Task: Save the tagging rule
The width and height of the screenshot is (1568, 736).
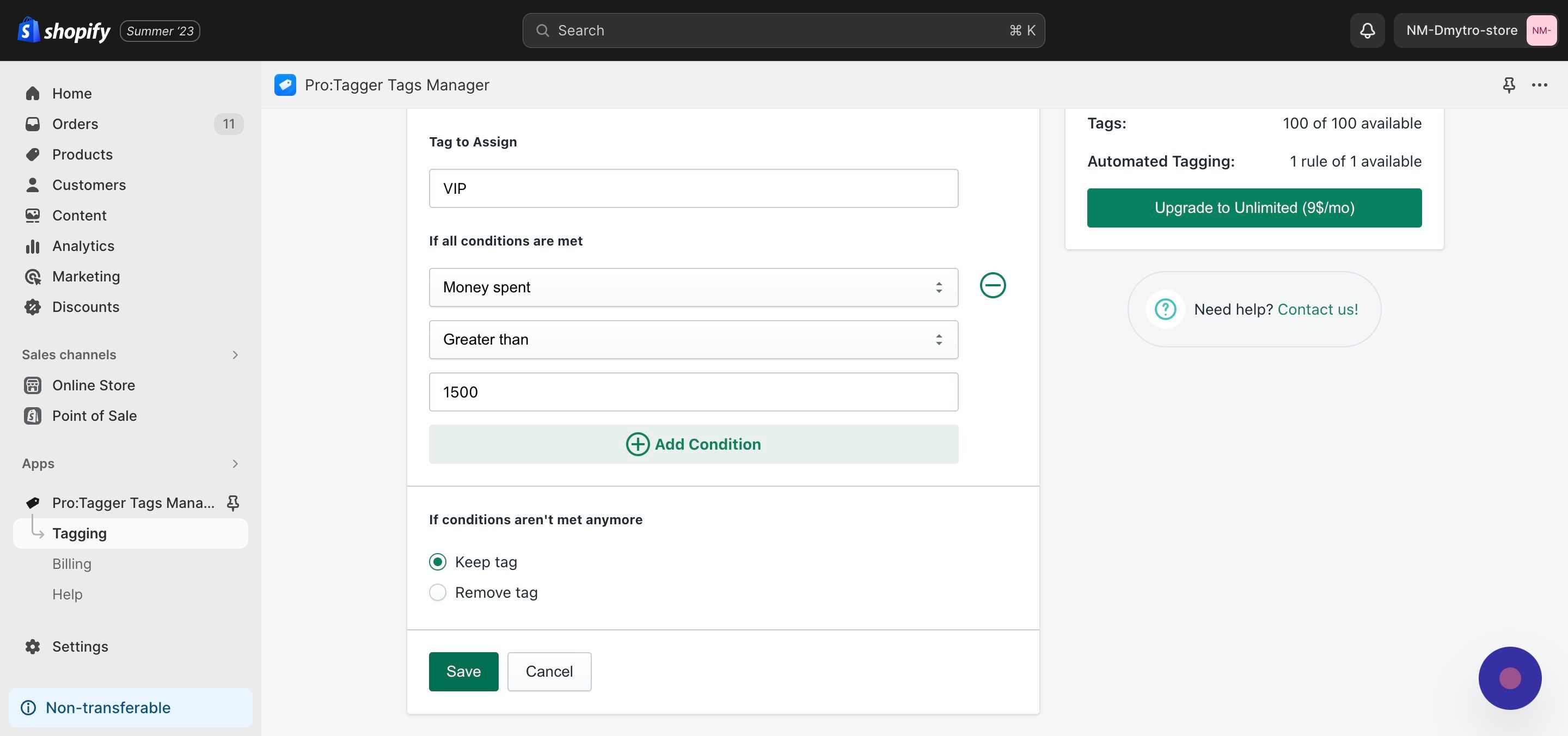Action: [463, 671]
